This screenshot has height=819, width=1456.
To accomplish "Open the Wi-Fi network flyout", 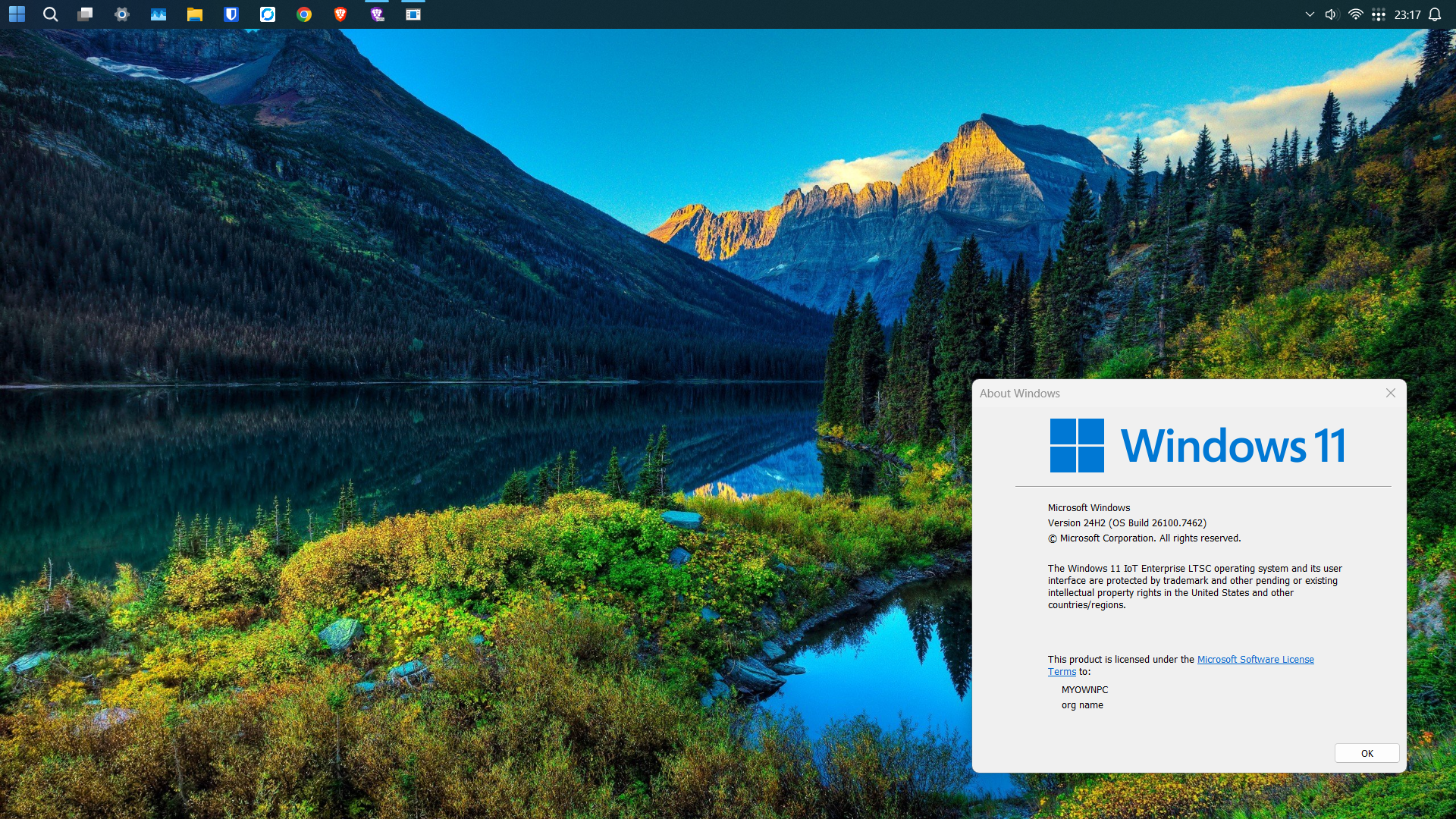I will click(1356, 14).
